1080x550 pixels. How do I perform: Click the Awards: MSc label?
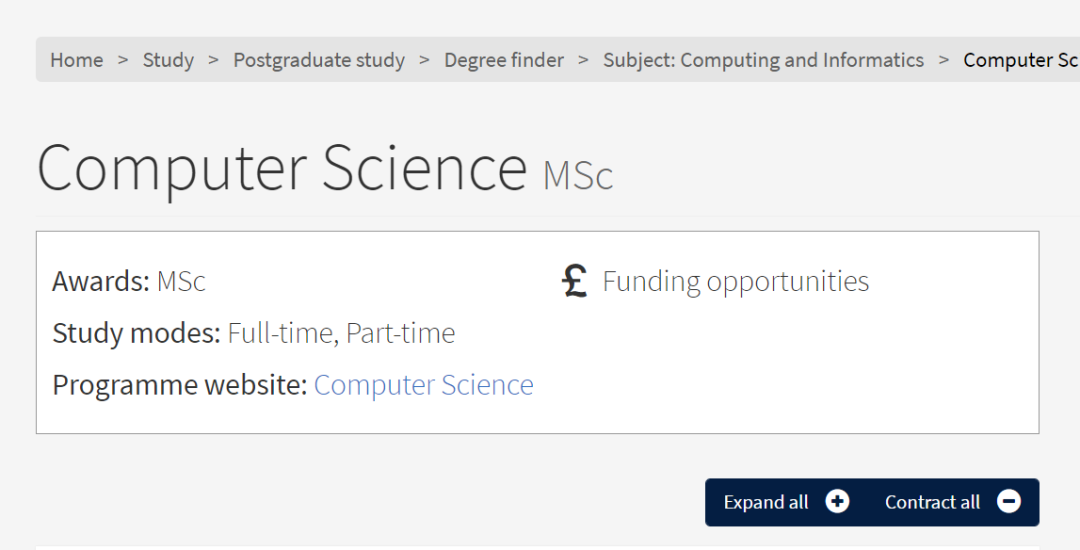pyautogui.click(x=129, y=281)
